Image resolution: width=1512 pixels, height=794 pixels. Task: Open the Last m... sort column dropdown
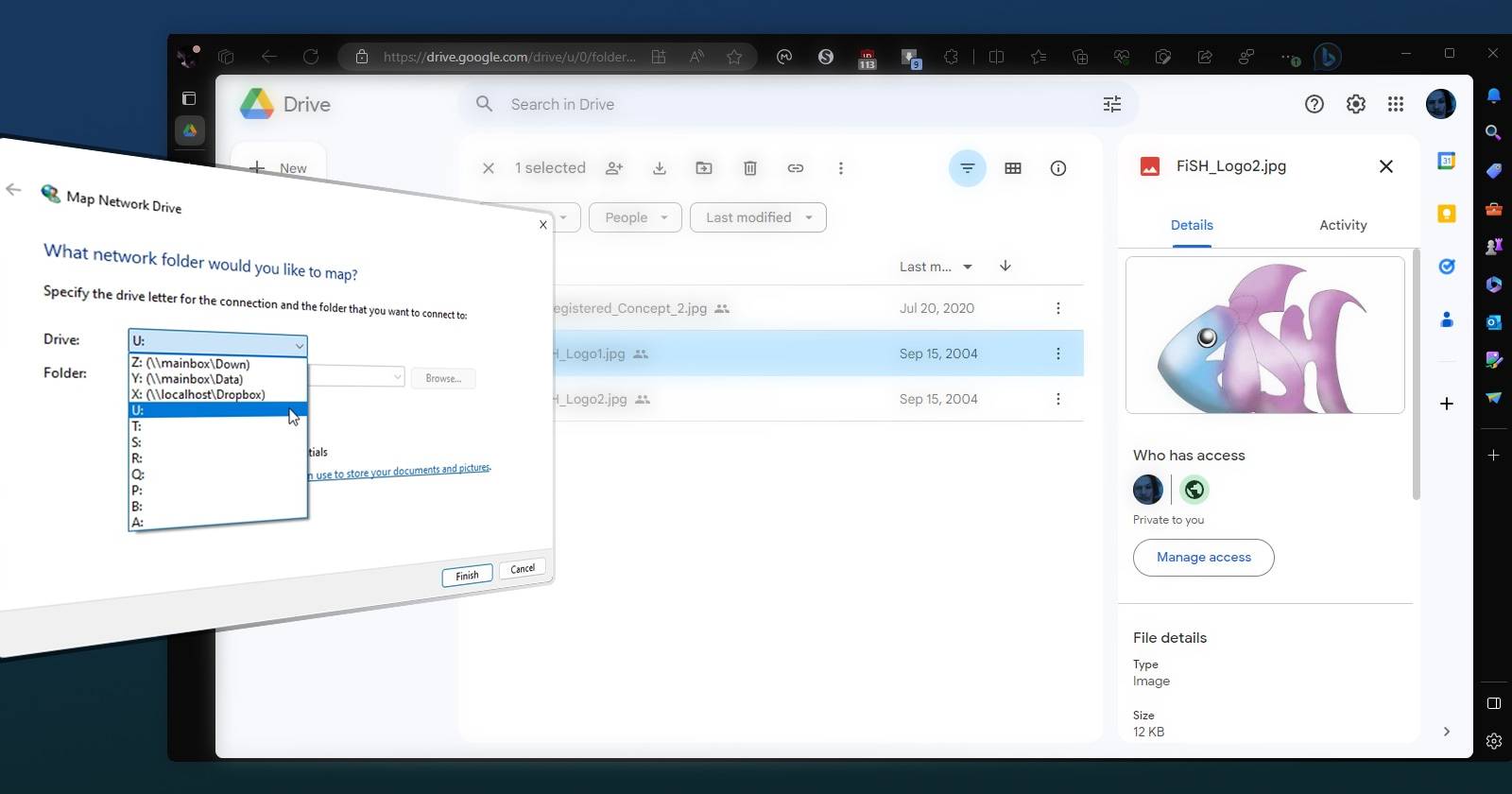[x=968, y=267]
